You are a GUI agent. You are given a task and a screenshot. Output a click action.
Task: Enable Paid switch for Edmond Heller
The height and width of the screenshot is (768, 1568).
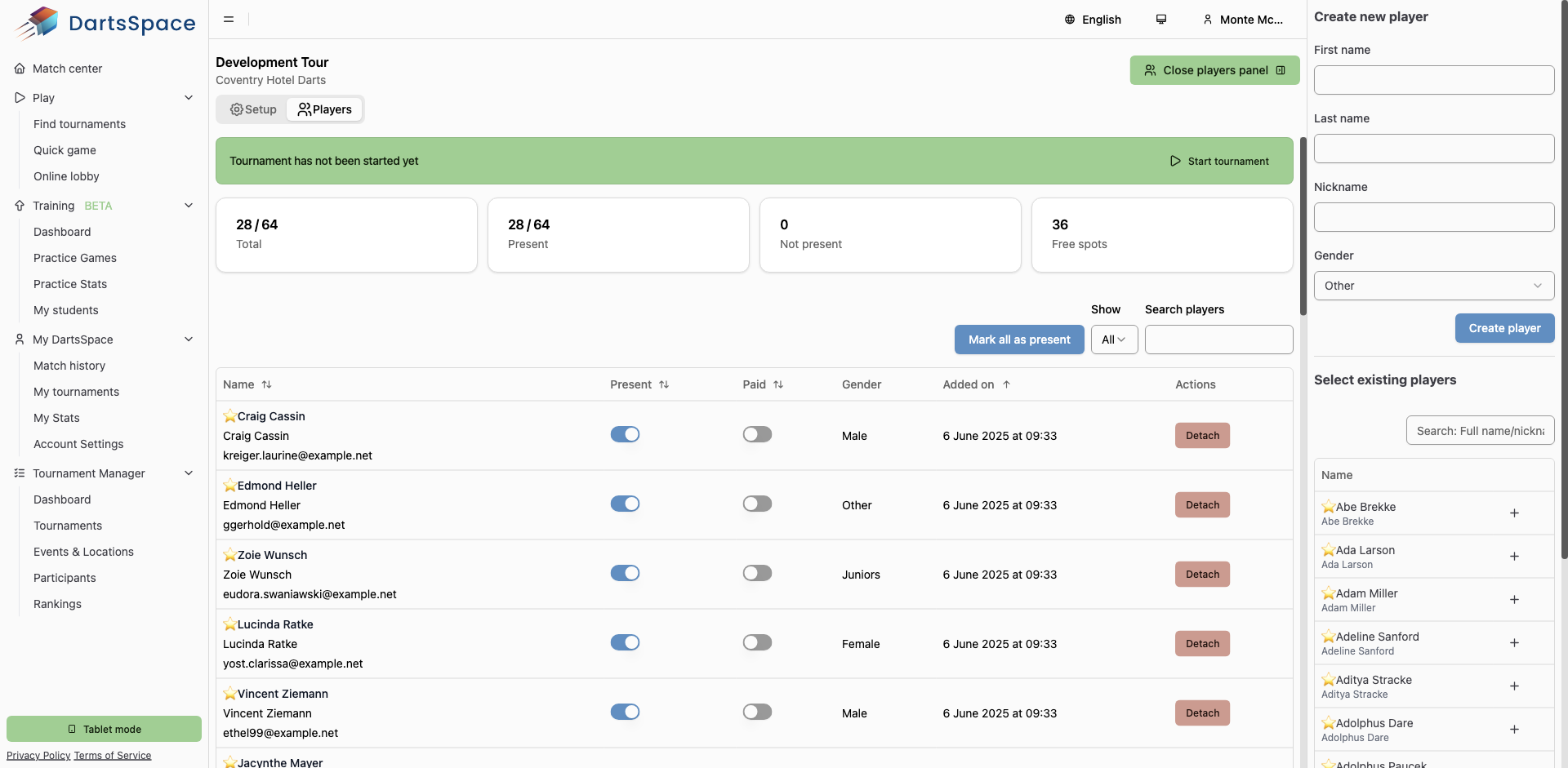tap(757, 504)
